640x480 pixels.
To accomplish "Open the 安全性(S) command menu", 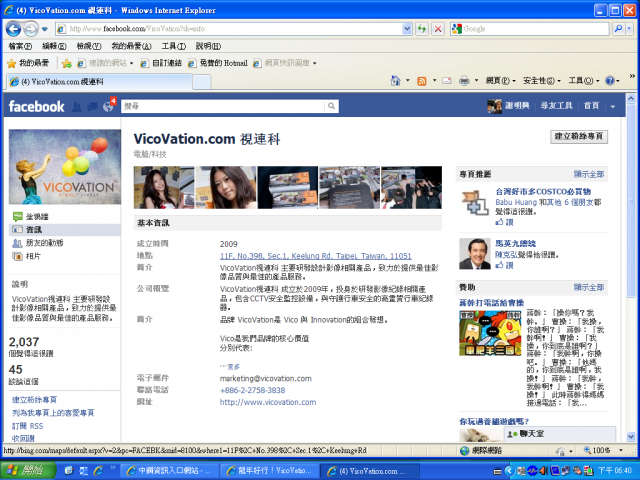I will pos(542,81).
